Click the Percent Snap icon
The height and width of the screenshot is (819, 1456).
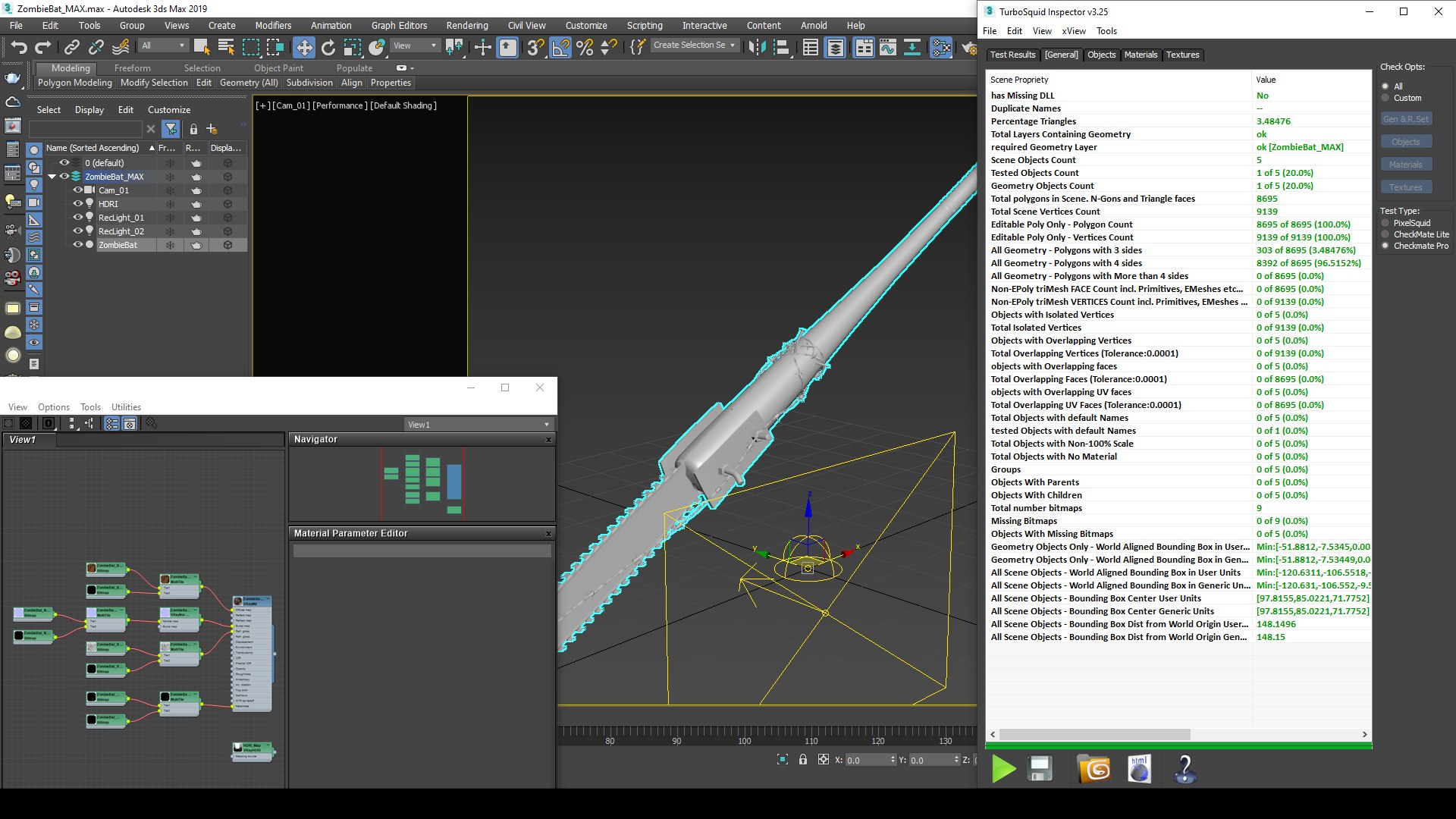coord(584,47)
